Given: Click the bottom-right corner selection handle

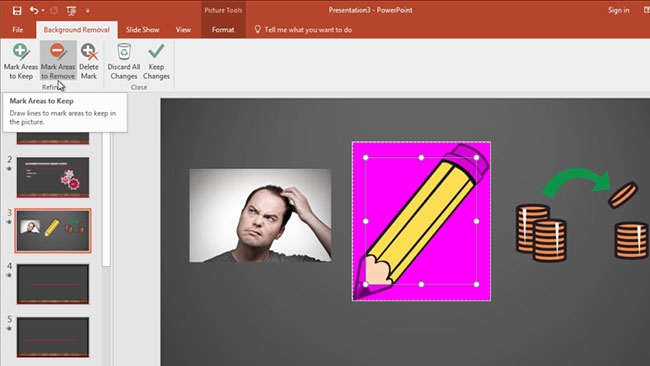Looking at the screenshot, I should [x=476, y=284].
